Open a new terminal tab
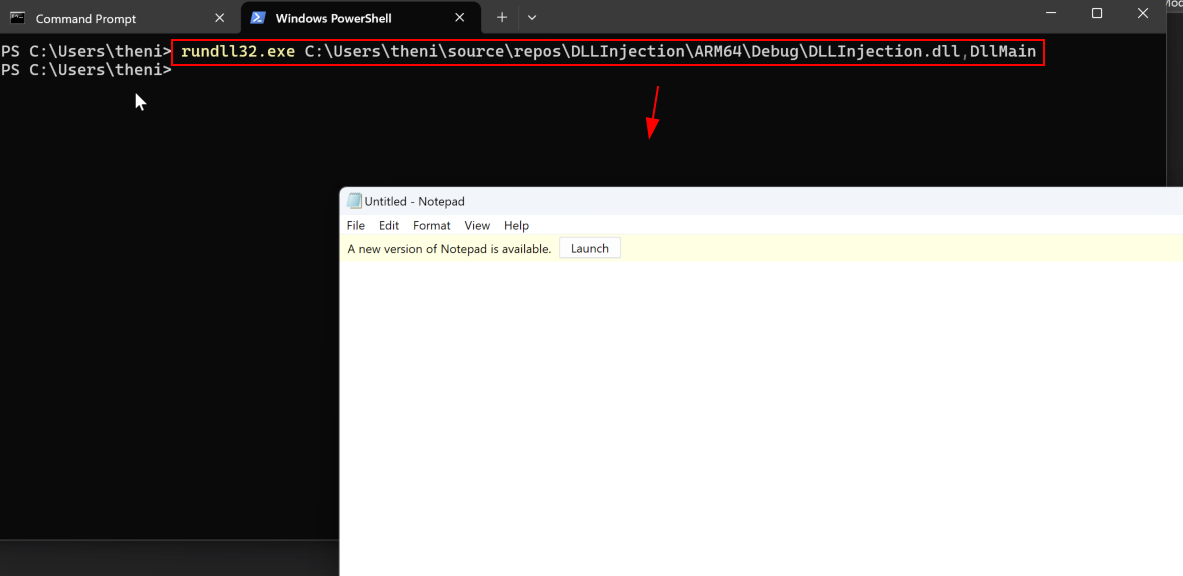This screenshot has width=1183, height=576. click(502, 17)
